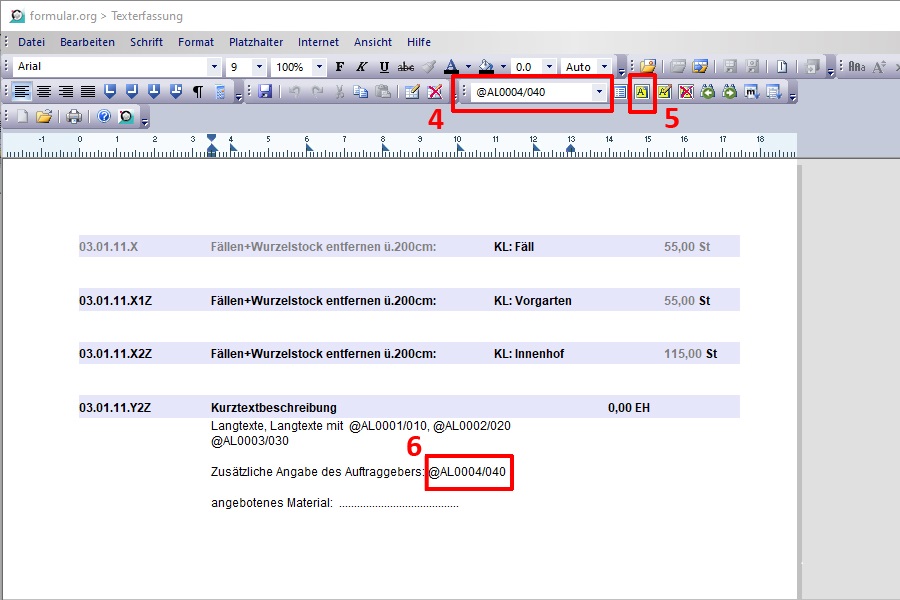
Task: Click the insert placeholder A icon
Action: coord(642,92)
